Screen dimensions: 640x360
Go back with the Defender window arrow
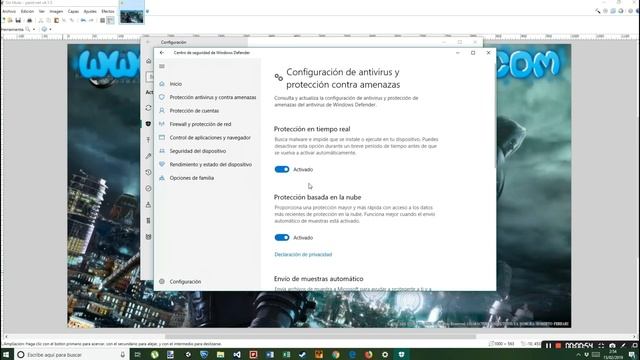coord(162,53)
